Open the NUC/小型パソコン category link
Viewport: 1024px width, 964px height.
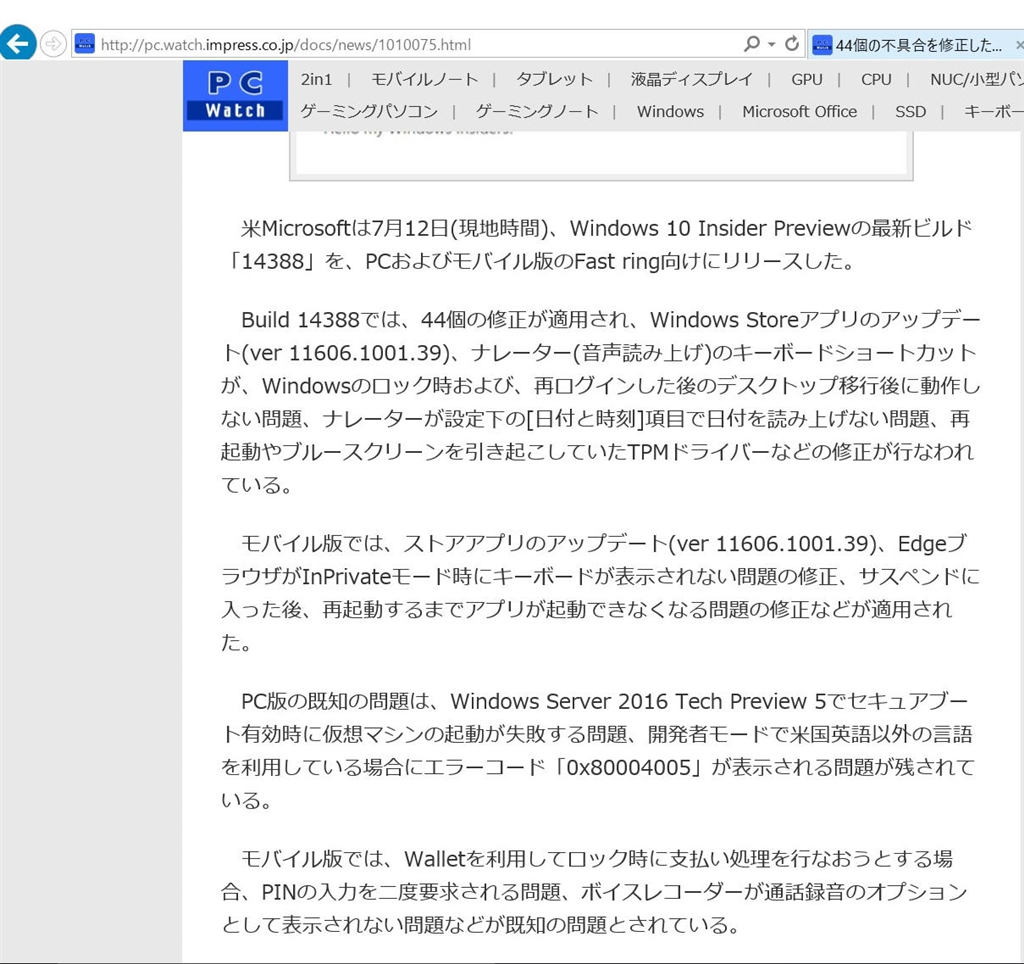pos(977,79)
